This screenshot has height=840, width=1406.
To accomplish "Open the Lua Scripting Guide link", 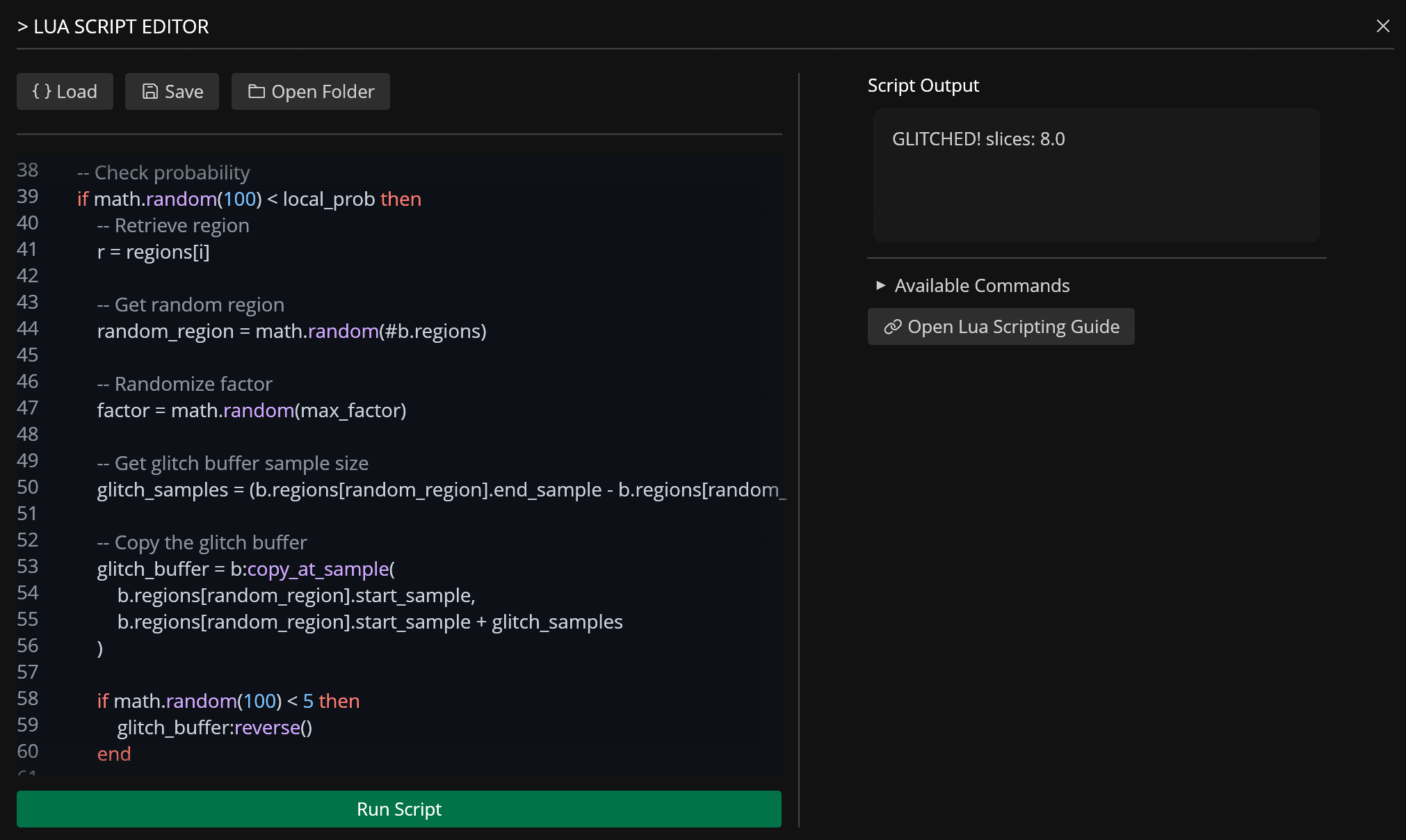I will coord(1001,327).
